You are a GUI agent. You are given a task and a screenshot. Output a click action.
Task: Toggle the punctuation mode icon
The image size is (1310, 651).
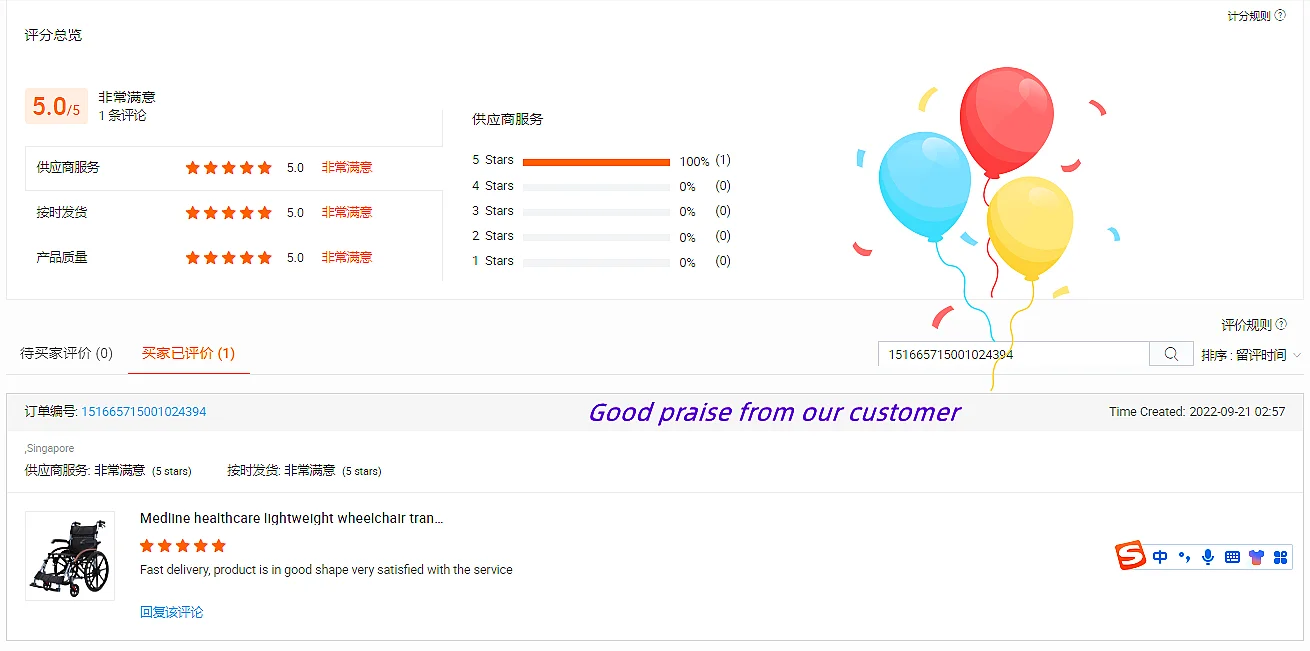1184,557
